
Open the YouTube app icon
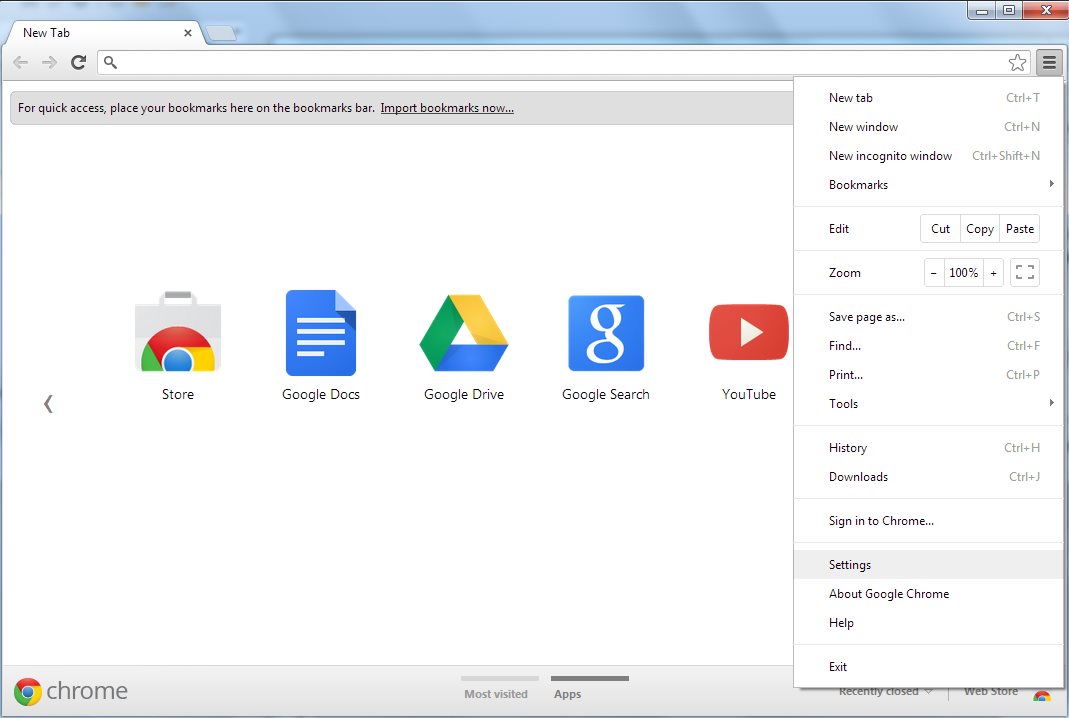(749, 332)
